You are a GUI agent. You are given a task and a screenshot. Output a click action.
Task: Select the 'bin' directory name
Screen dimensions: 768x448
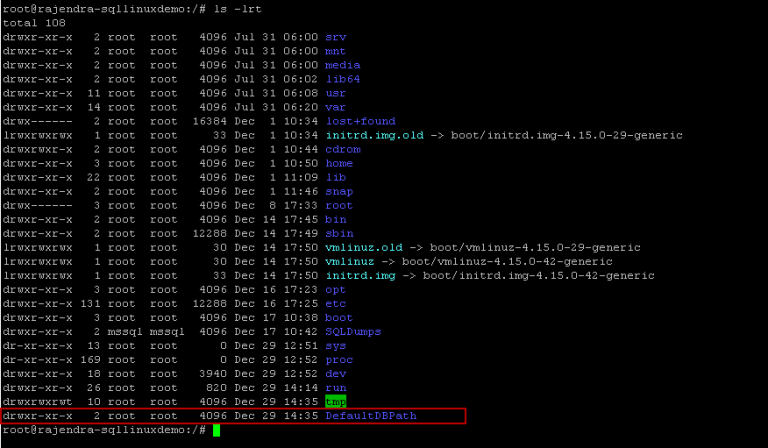pos(336,220)
